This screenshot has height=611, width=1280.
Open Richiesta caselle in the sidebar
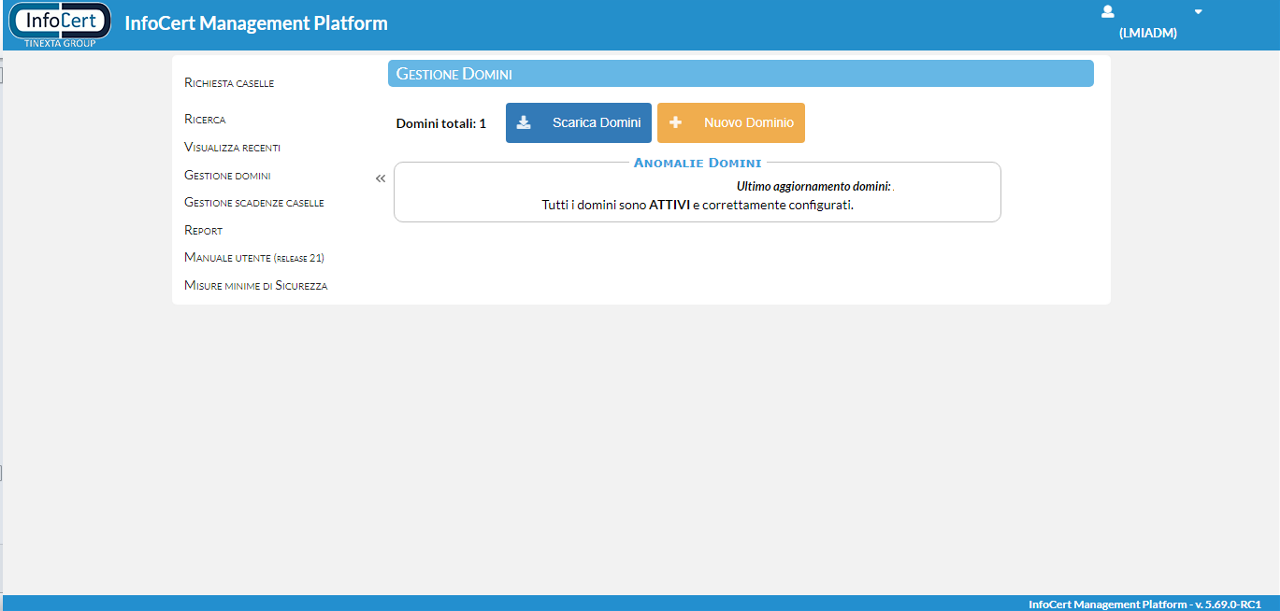click(x=229, y=83)
